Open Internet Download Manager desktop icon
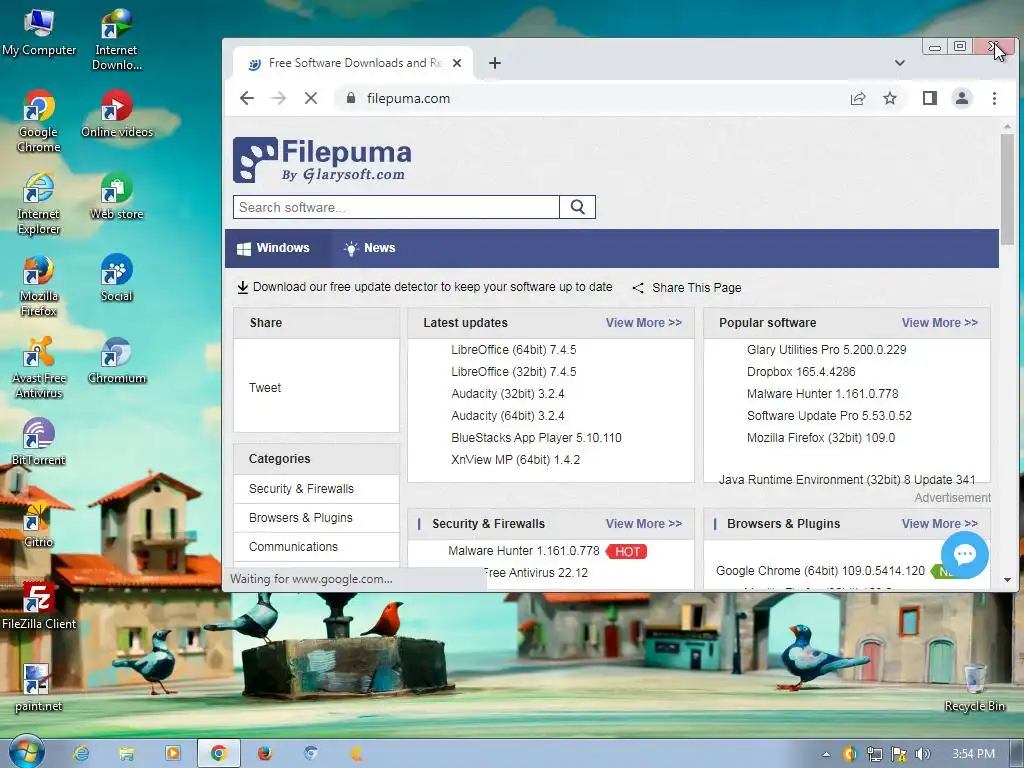Viewport: 1024px width, 768px height. (117, 39)
